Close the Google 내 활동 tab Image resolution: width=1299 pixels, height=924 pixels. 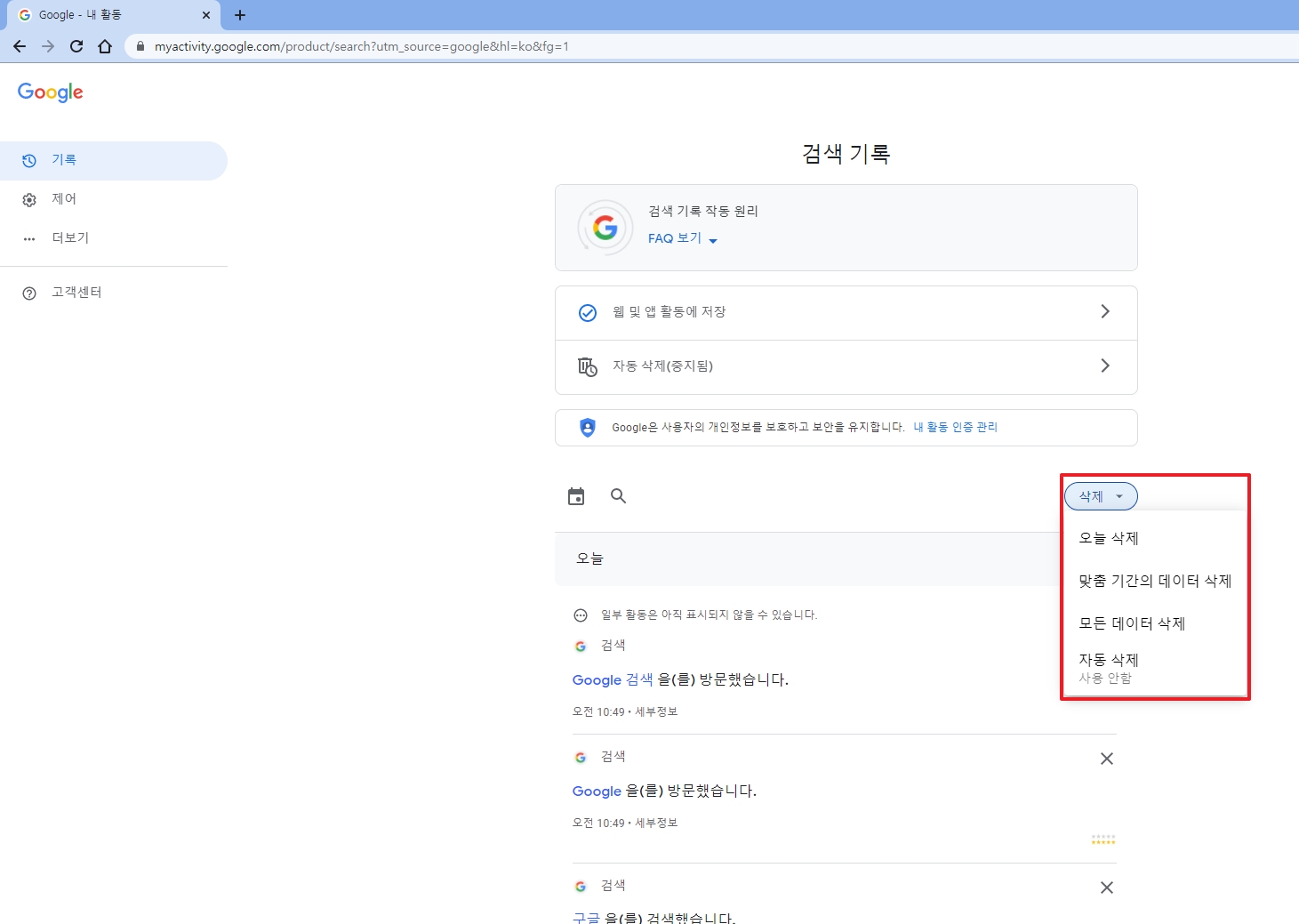point(206,15)
